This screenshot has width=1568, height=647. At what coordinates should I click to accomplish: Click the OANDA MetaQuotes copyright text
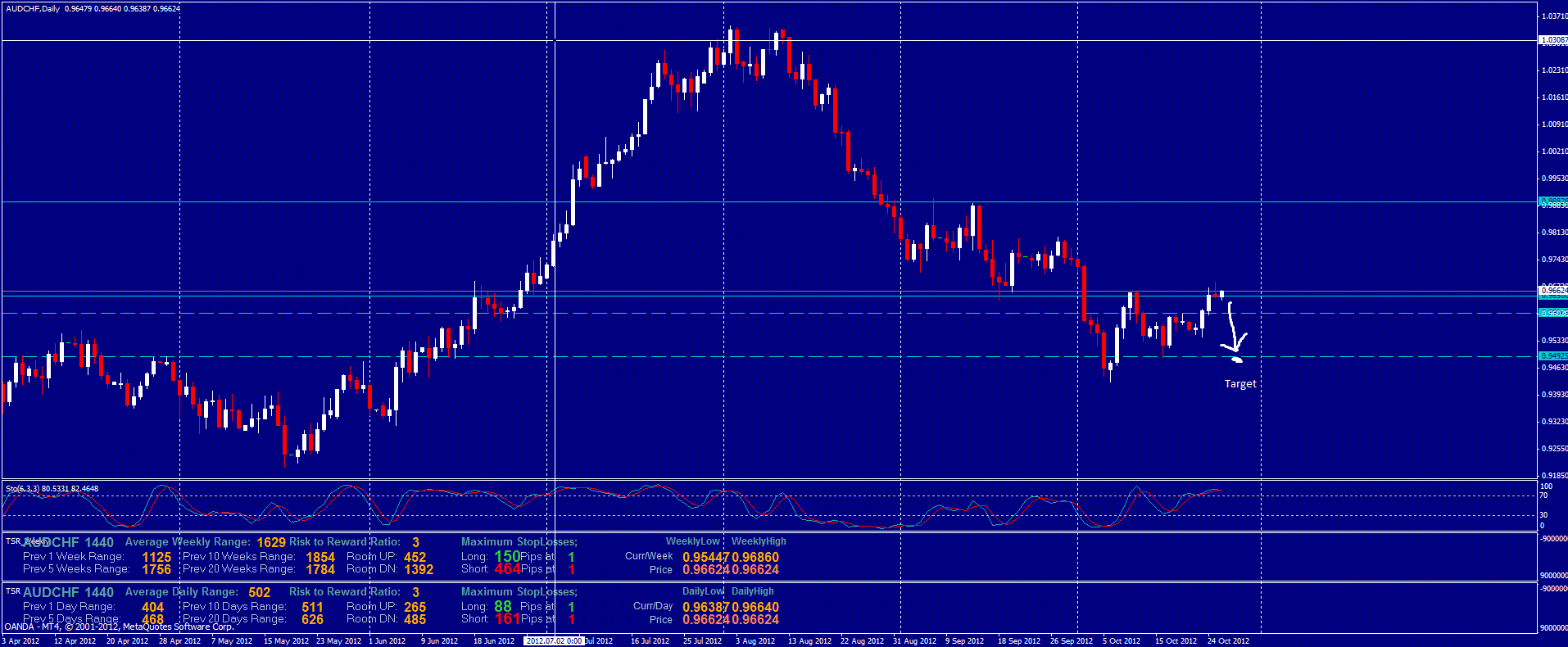coord(119,627)
